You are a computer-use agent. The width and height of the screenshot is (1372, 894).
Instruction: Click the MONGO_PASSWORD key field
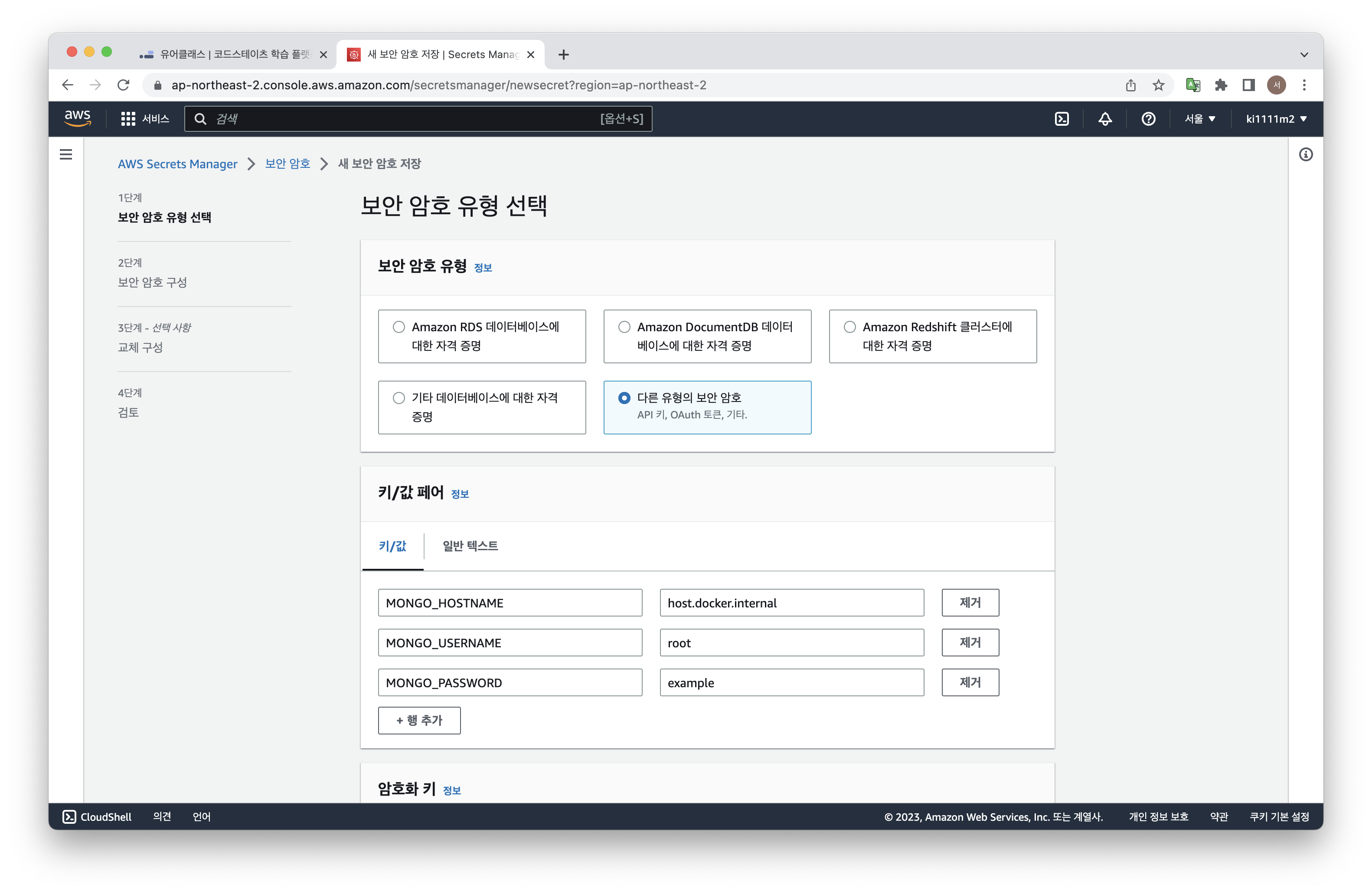[x=510, y=682]
